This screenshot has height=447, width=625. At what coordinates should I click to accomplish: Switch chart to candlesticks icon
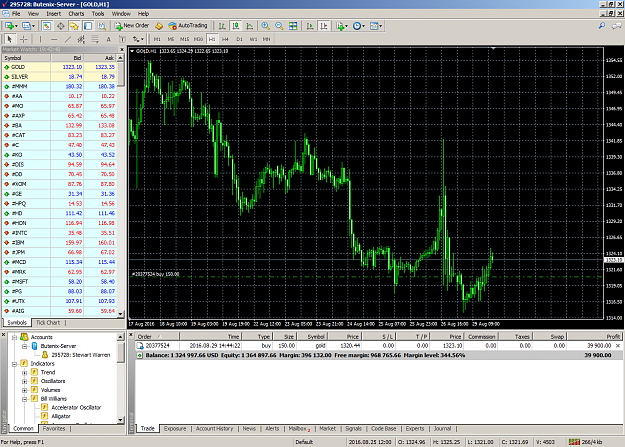236,26
